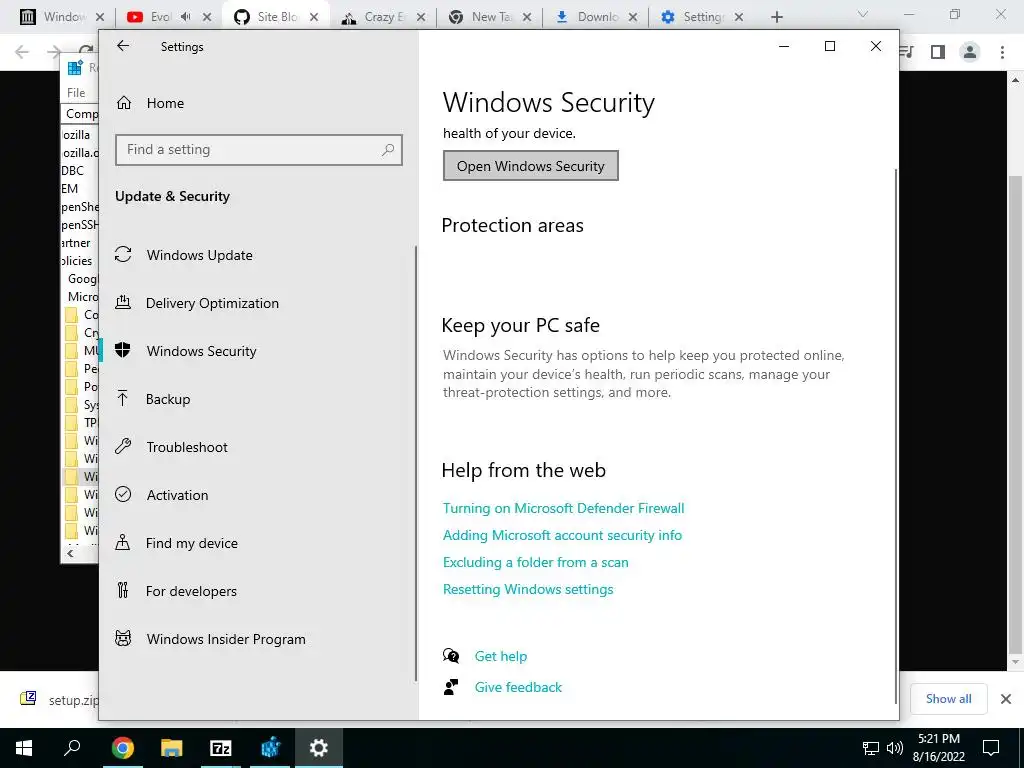Open Home in Settings sidebar
This screenshot has height=768, width=1024.
point(150,103)
